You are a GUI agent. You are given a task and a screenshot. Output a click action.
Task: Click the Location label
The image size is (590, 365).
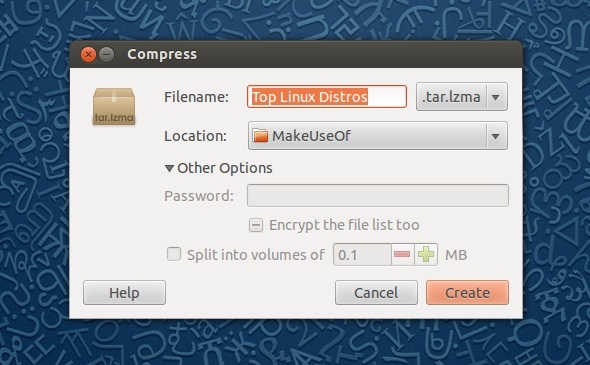point(196,136)
